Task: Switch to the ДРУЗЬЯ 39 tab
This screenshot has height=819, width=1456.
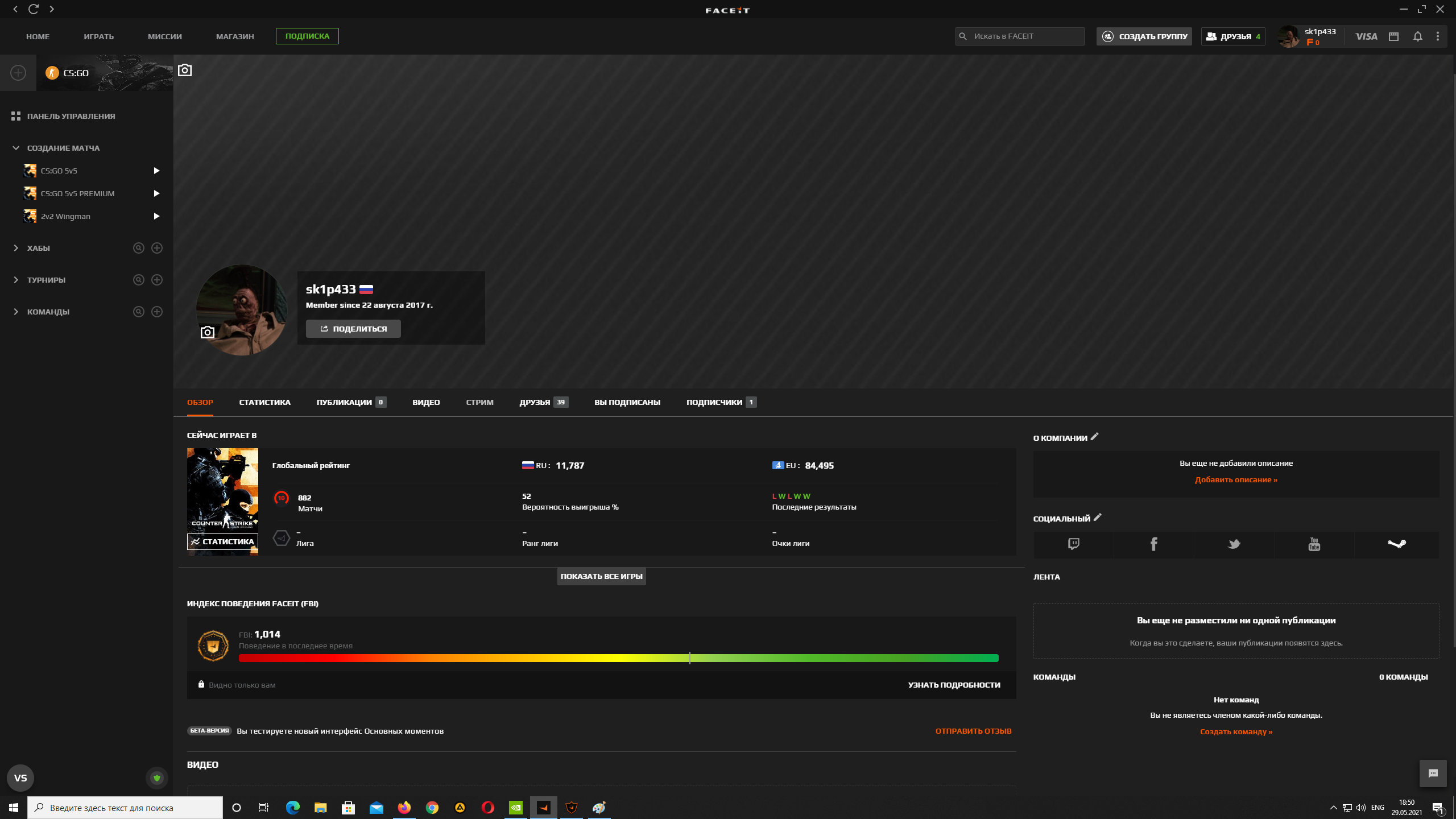Action: [544, 402]
